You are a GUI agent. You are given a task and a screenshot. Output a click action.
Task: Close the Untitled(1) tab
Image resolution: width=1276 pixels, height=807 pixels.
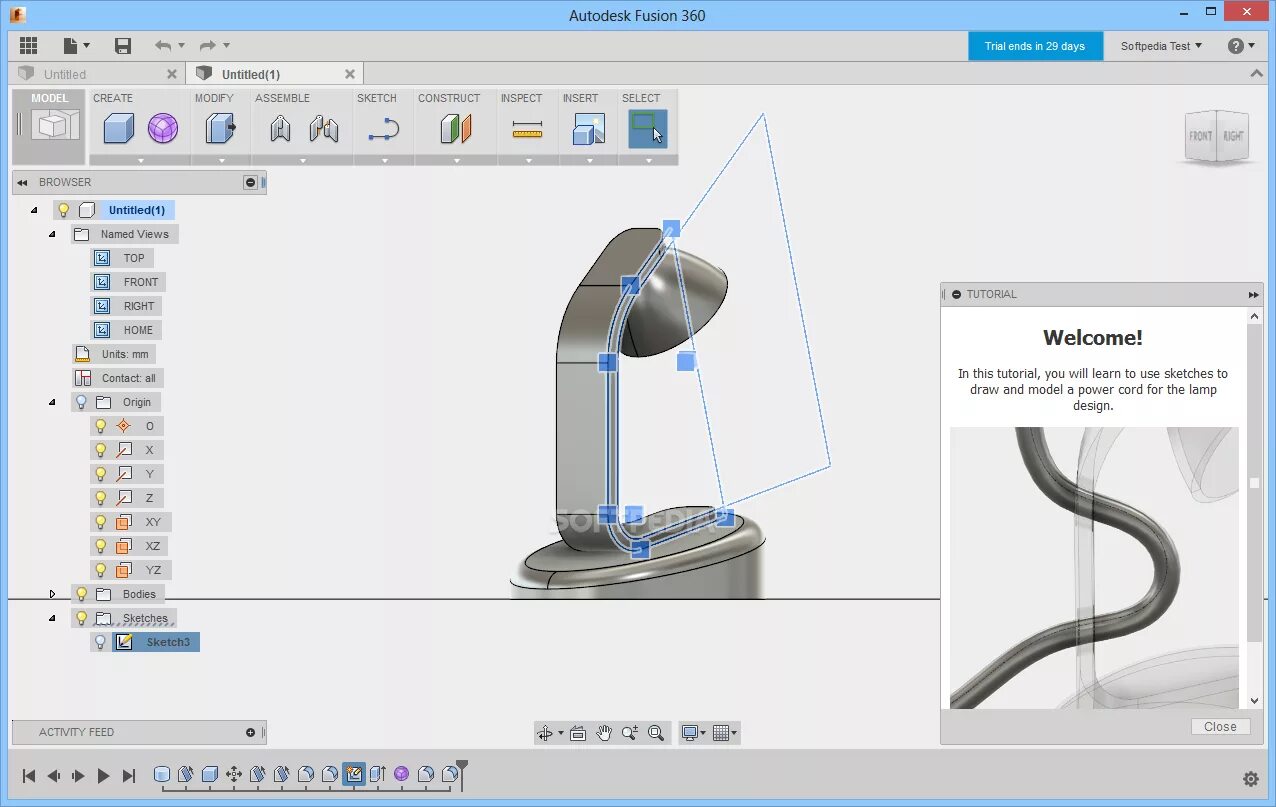[x=350, y=74]
